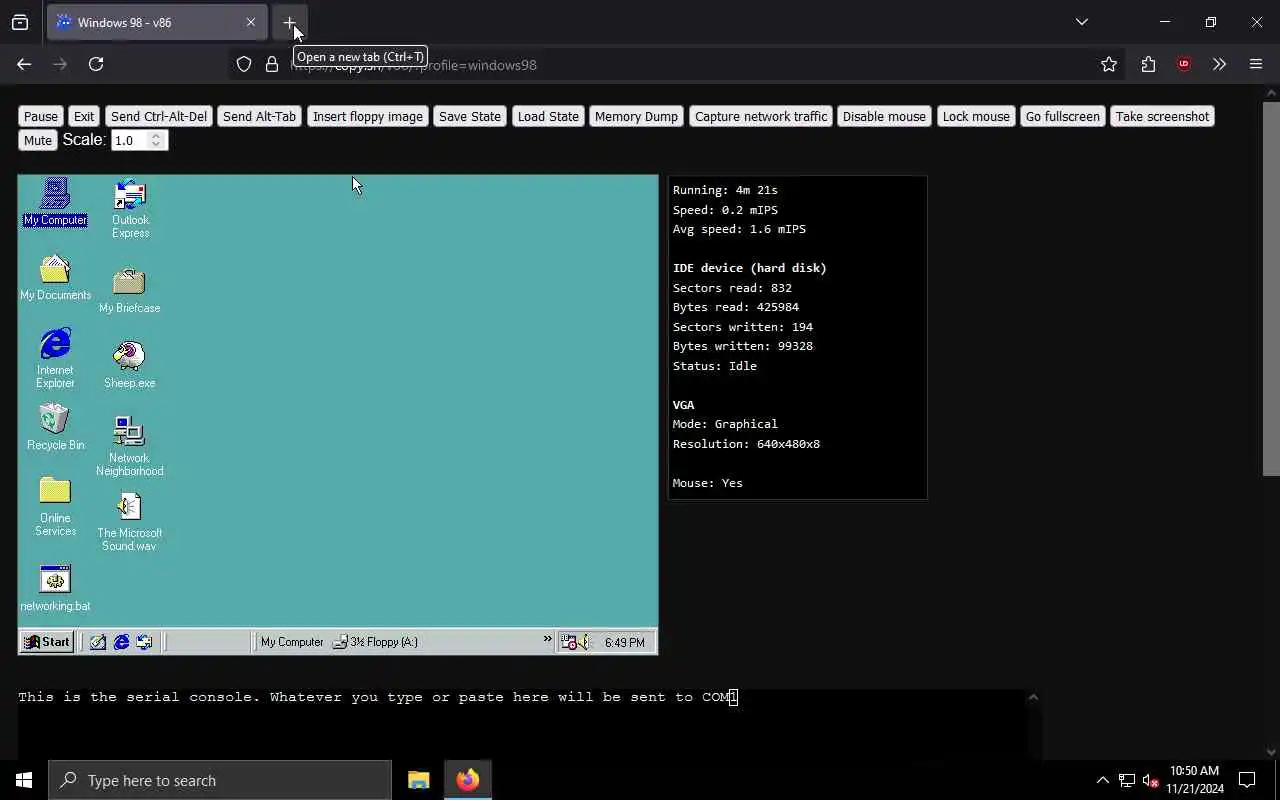Select the Online Services folder icon
This screenshot has height=800, width=1280.
tap(55, 507)
